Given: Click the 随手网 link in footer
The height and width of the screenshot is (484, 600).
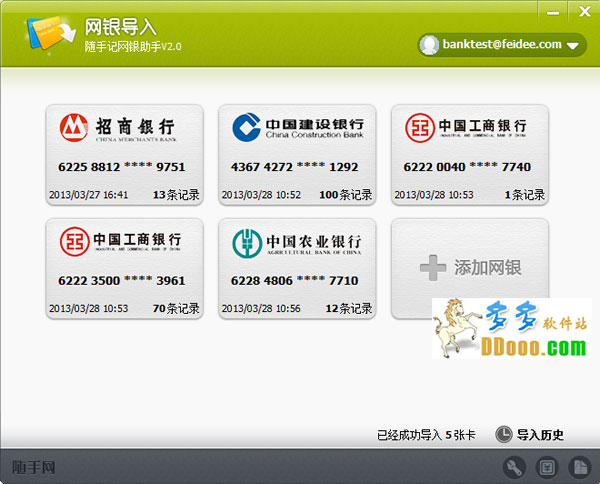Looking at the screenshot, I should [34, 467].
